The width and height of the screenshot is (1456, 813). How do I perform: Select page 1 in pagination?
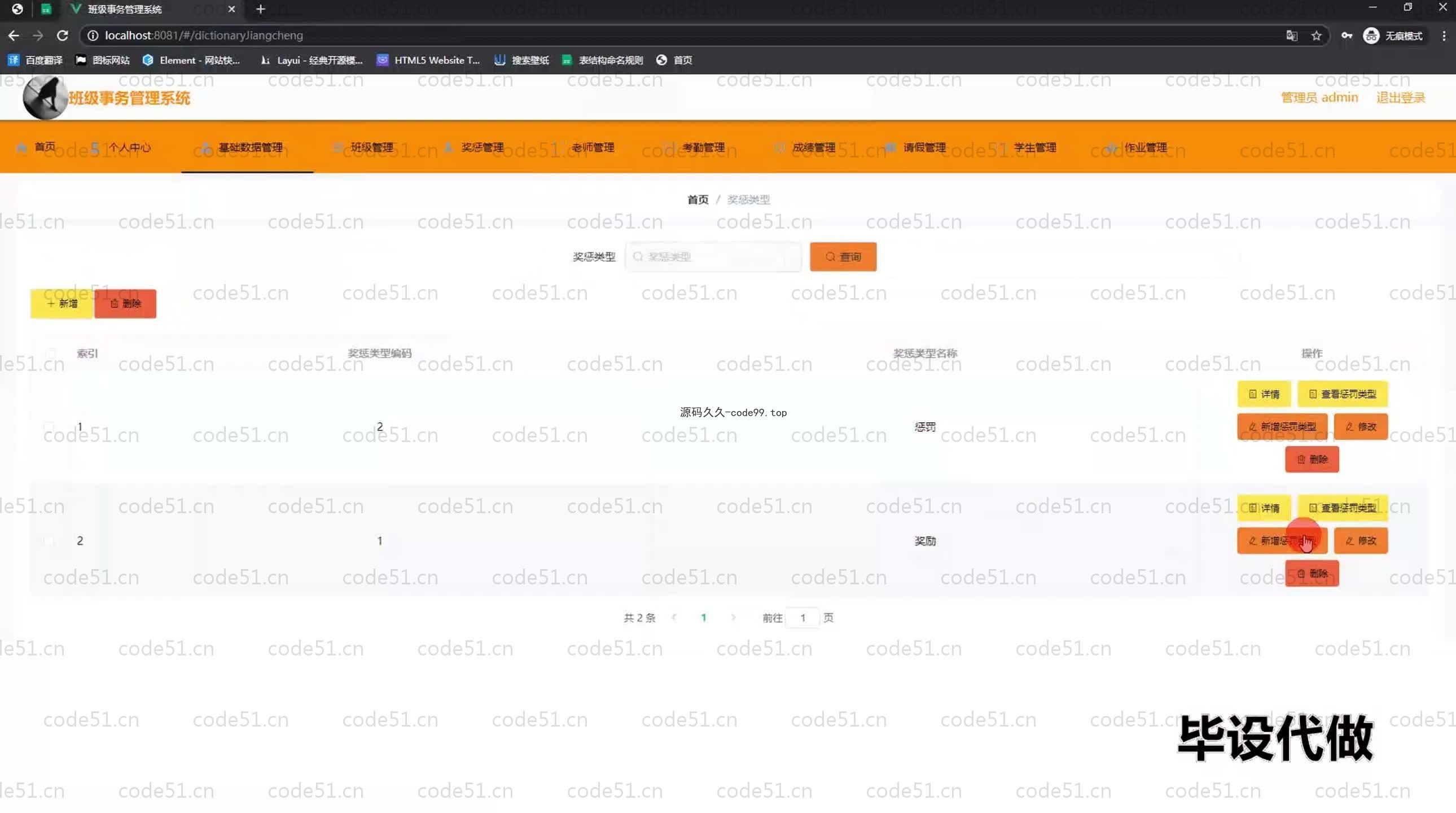pyautogui.click(x=703, y=618)
